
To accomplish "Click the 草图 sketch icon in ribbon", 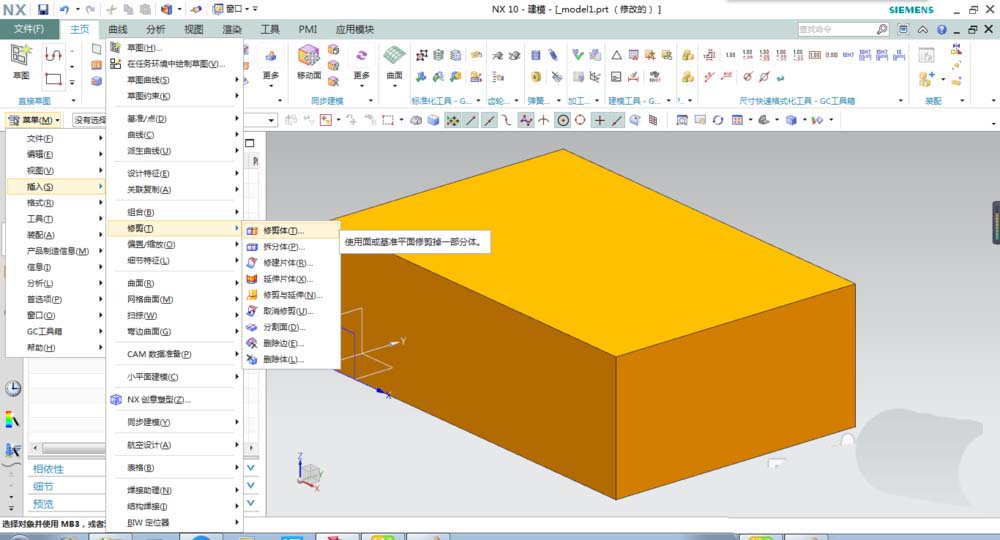I will click(x=21, y=55).
